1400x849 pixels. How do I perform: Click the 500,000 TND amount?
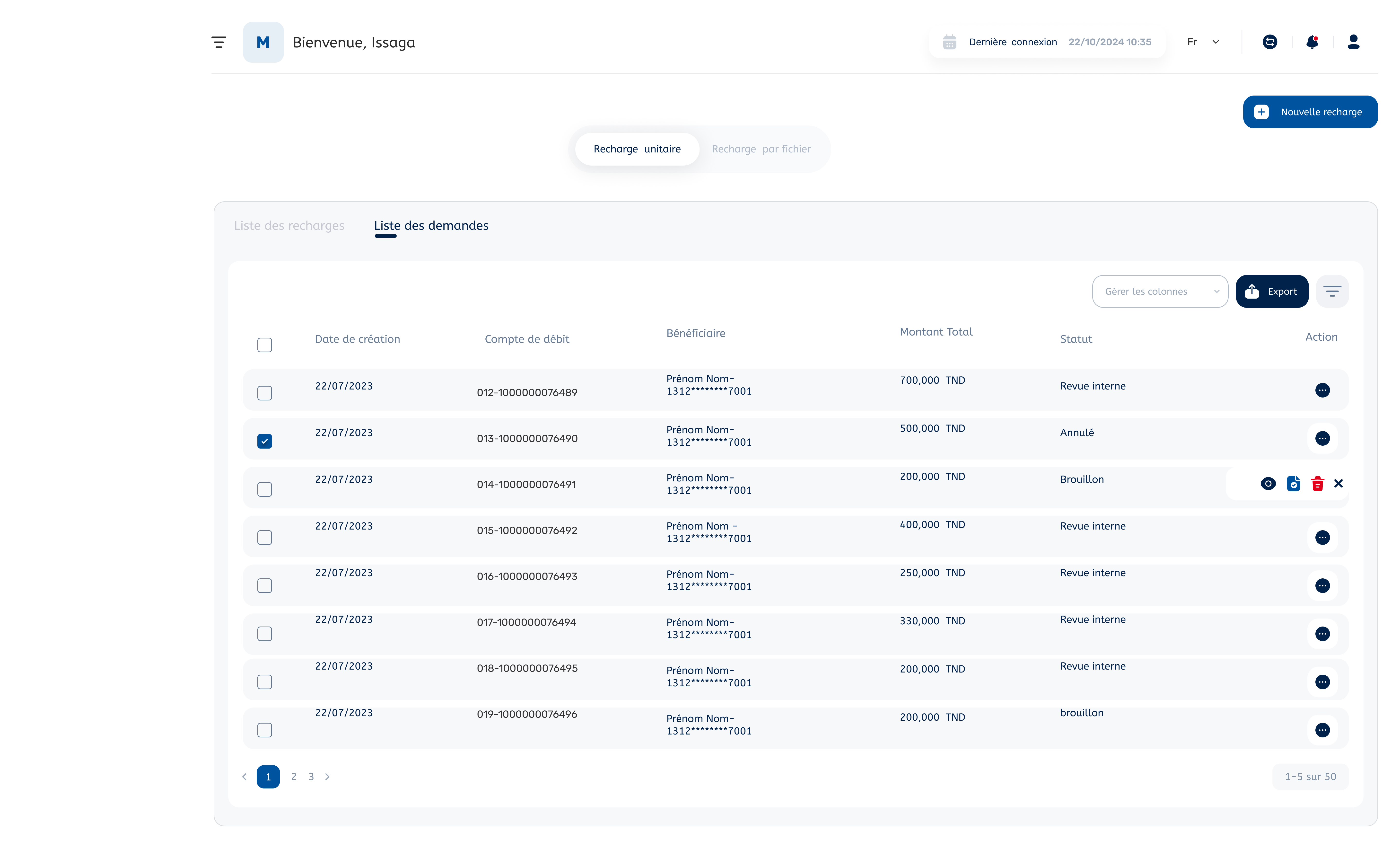(932, 428)
